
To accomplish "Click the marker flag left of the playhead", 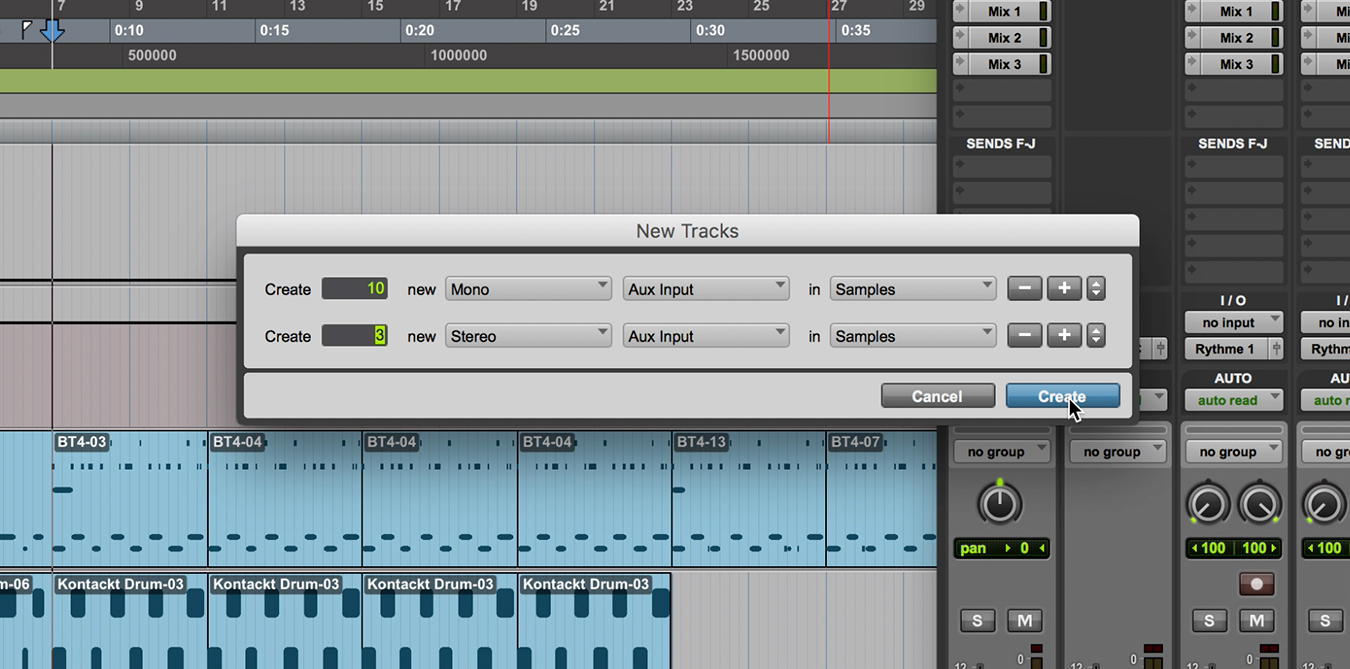I will coord(27,28).
